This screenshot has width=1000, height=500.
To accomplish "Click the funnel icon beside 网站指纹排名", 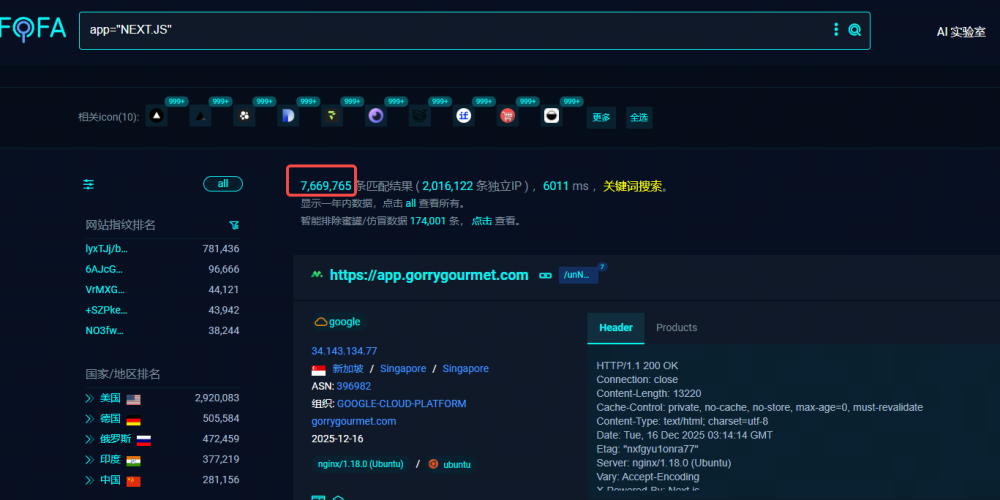I will click(233, 225).
